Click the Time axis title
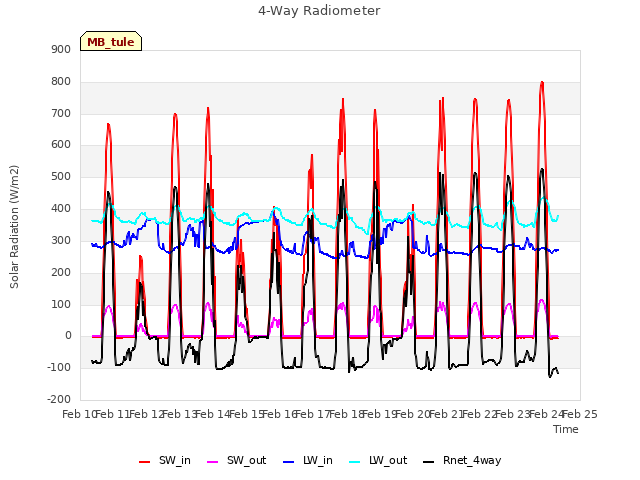This screenshot has height=480, width=640. coord(566,429)
